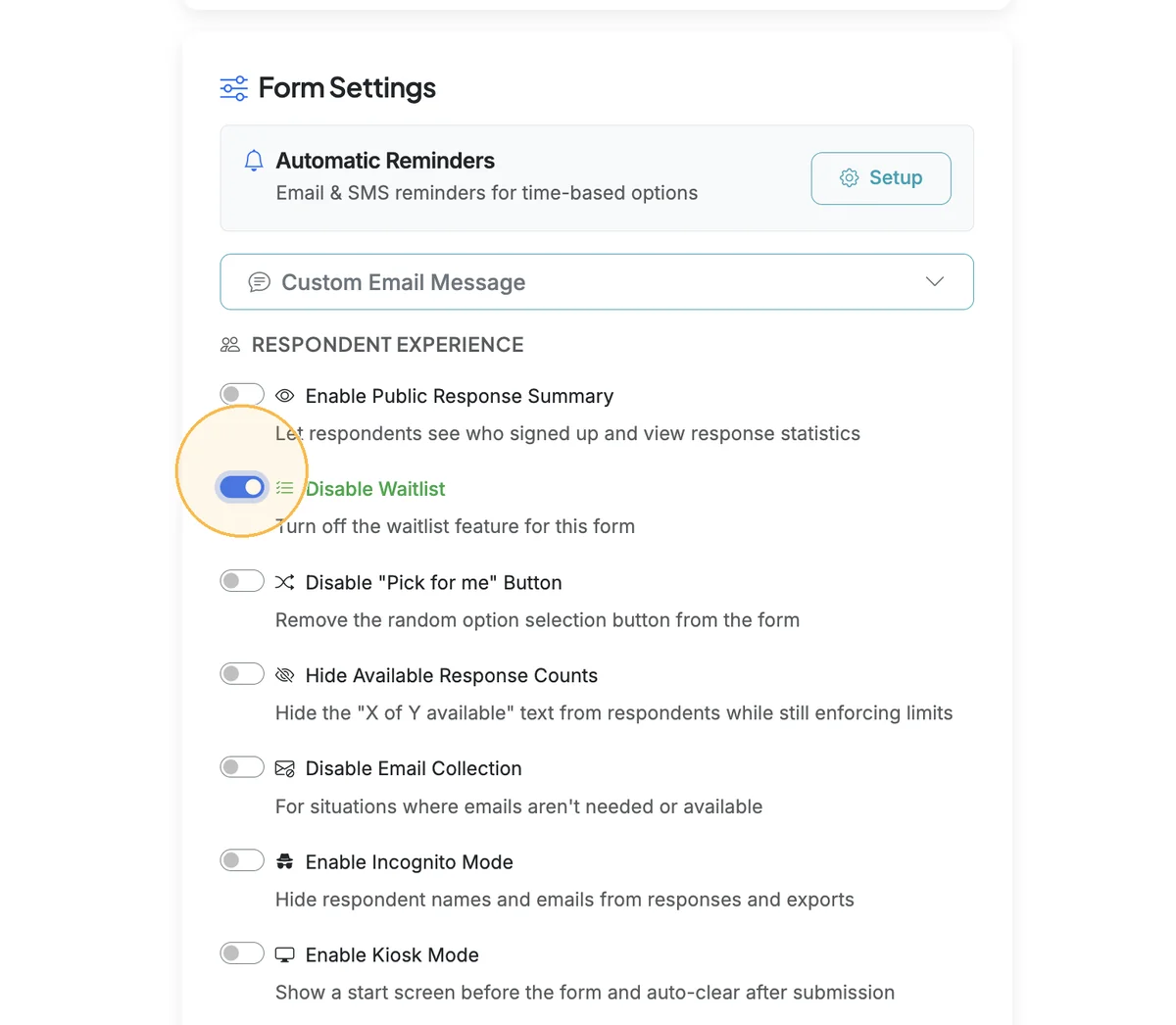Viewport: 1176px width, 1025px height.
Task: Click the sliders icon next to Form Settings
Action: (x=234, y=88)
